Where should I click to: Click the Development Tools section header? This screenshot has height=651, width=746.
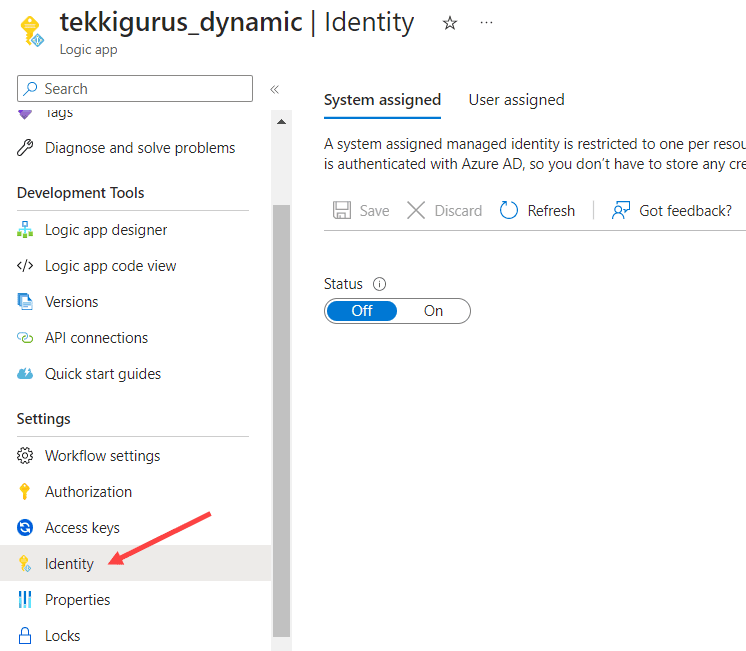point(80,193)
